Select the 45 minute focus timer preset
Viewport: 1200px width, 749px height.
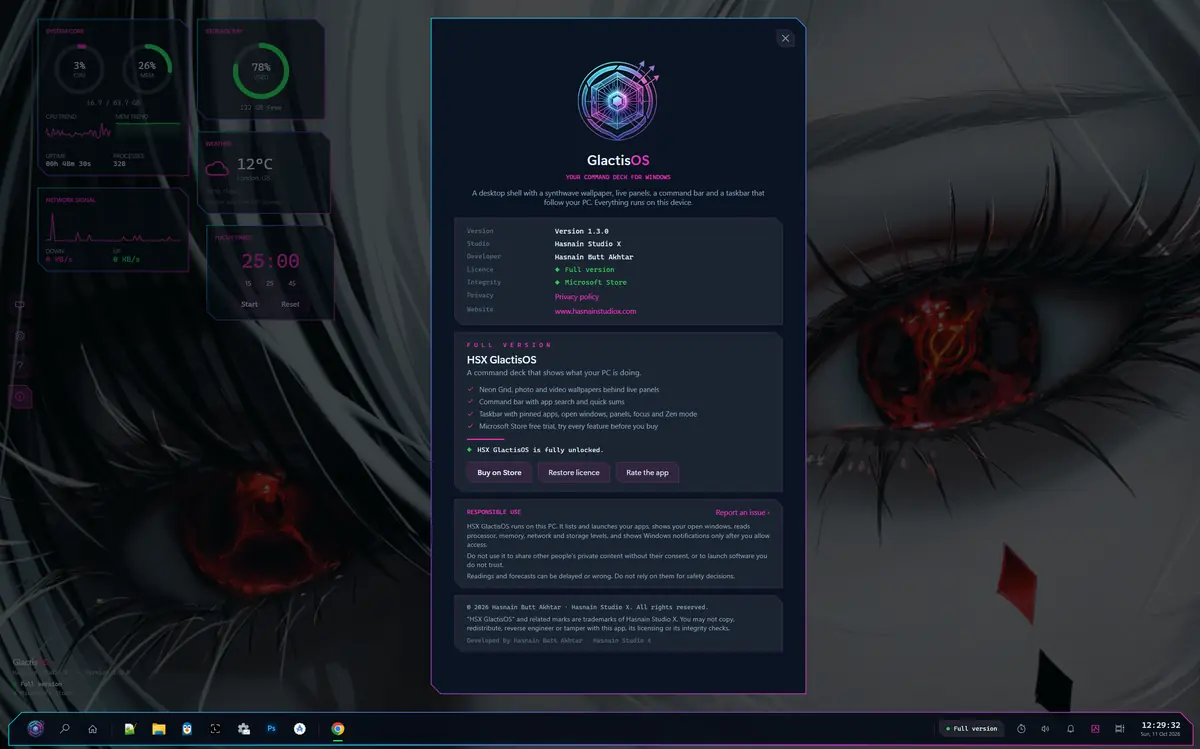(292, 284)
